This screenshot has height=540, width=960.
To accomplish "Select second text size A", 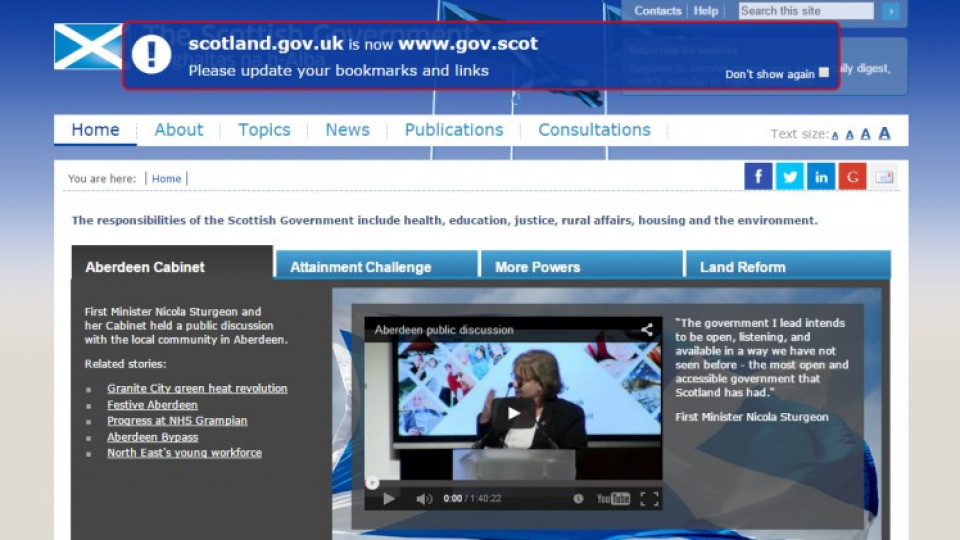I will pos(849,135).
